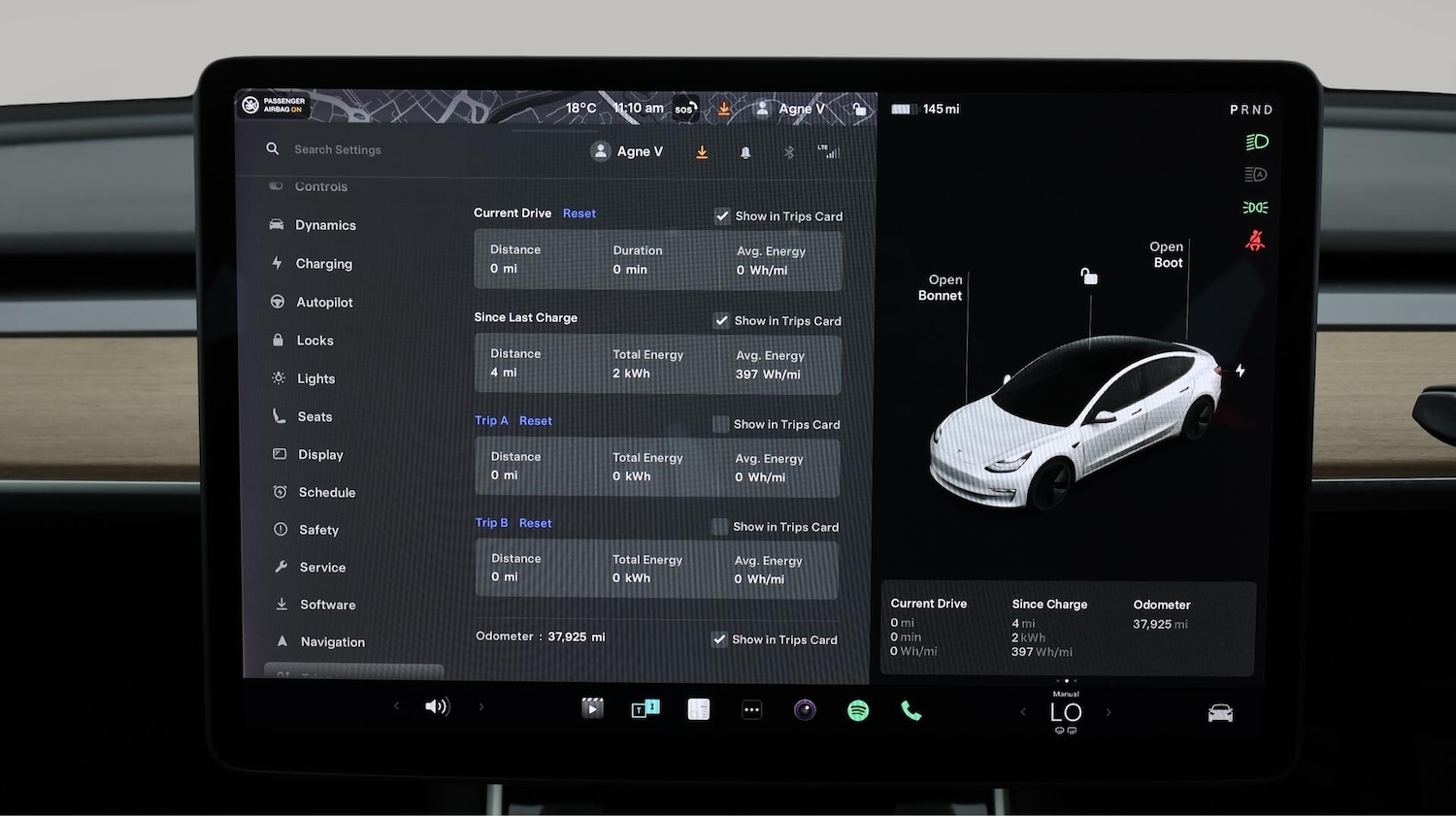Go to Software settings
Image resolution: width=1456 pixels, height=816 pixels.
click(316, 604)
